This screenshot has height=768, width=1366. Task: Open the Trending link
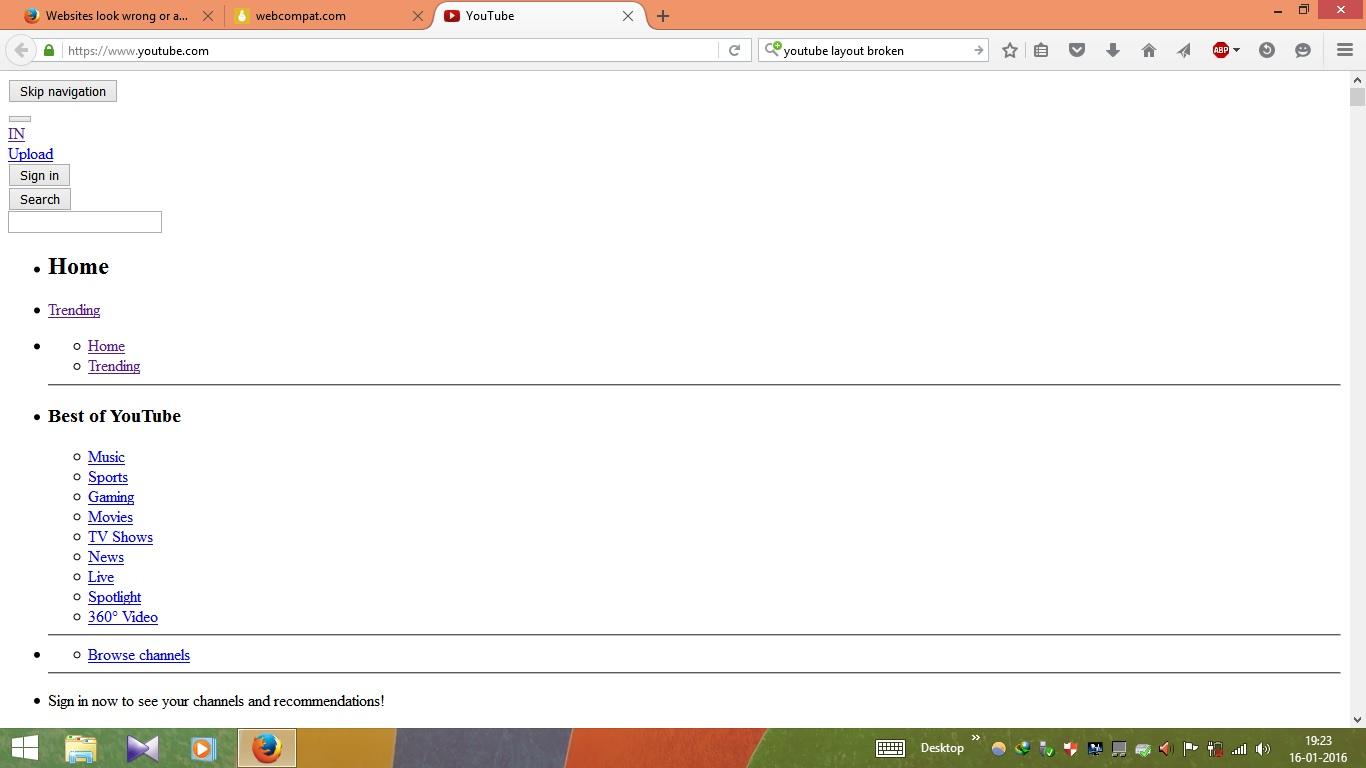click(74, 310)
